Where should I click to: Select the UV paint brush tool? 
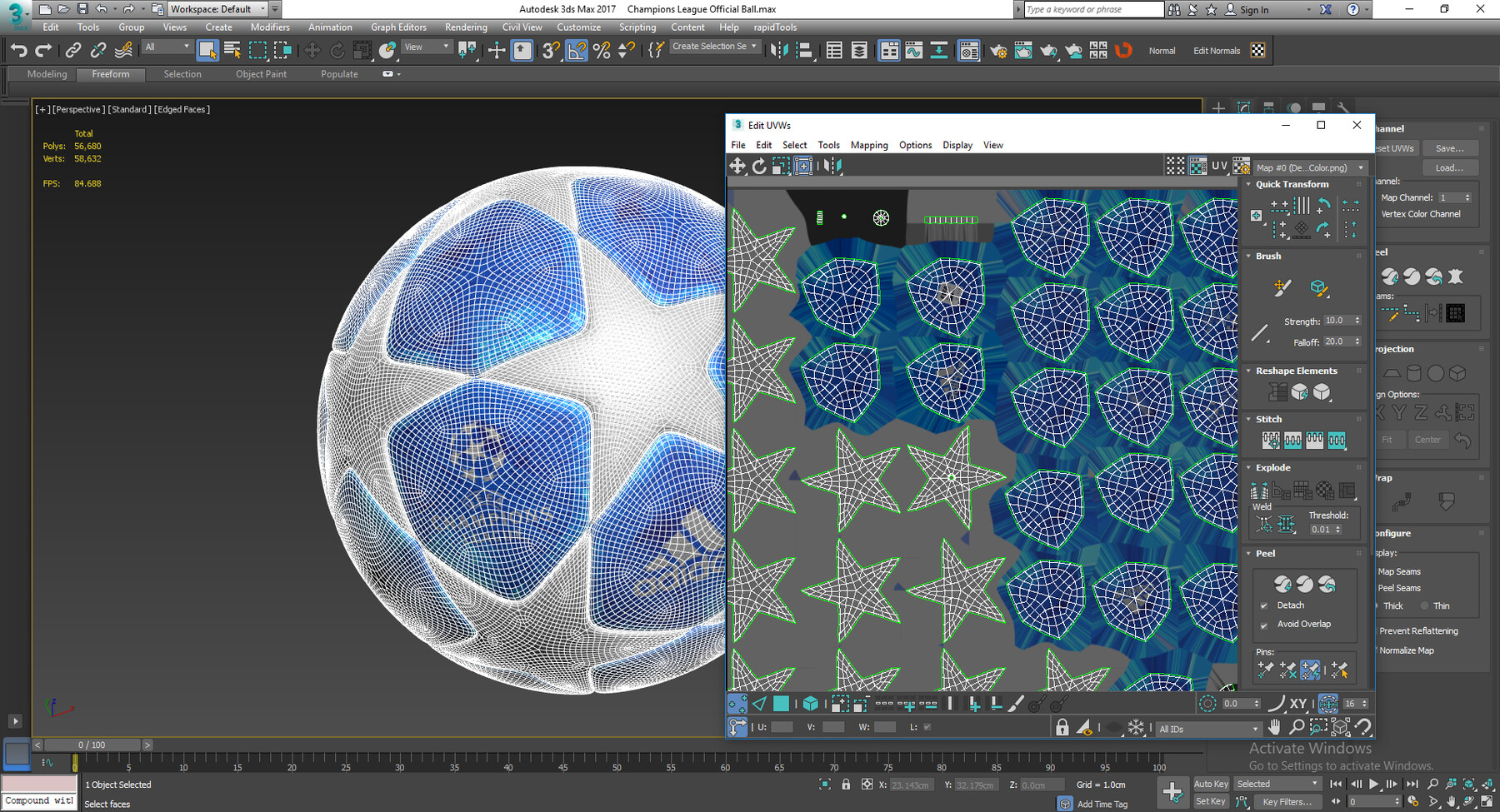[1015, 705]
